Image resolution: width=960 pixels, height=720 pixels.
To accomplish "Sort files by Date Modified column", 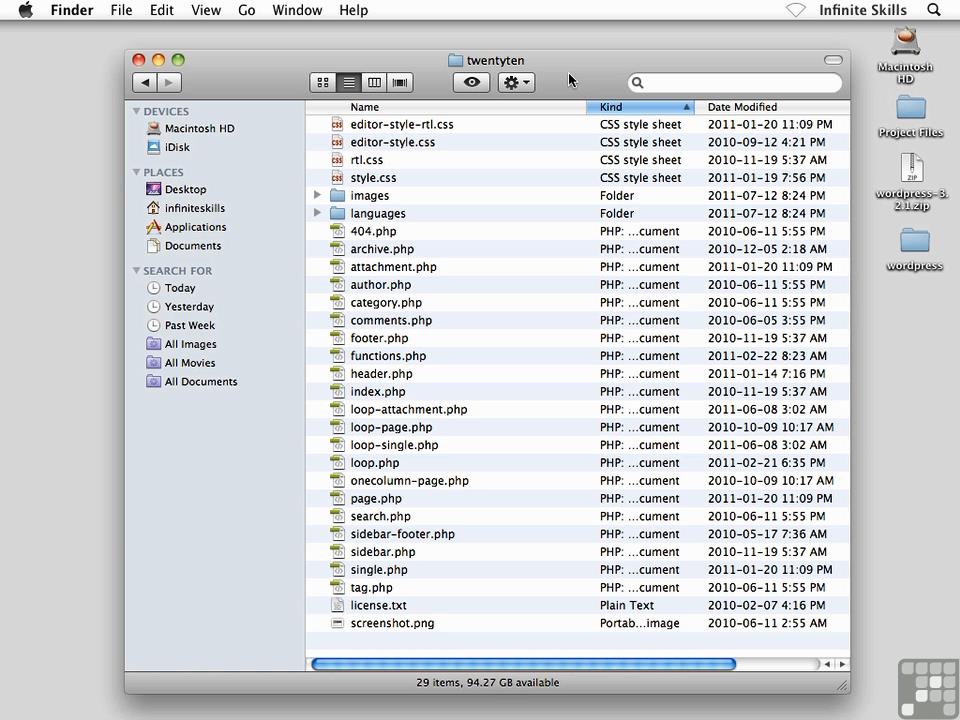I will 772,107.
